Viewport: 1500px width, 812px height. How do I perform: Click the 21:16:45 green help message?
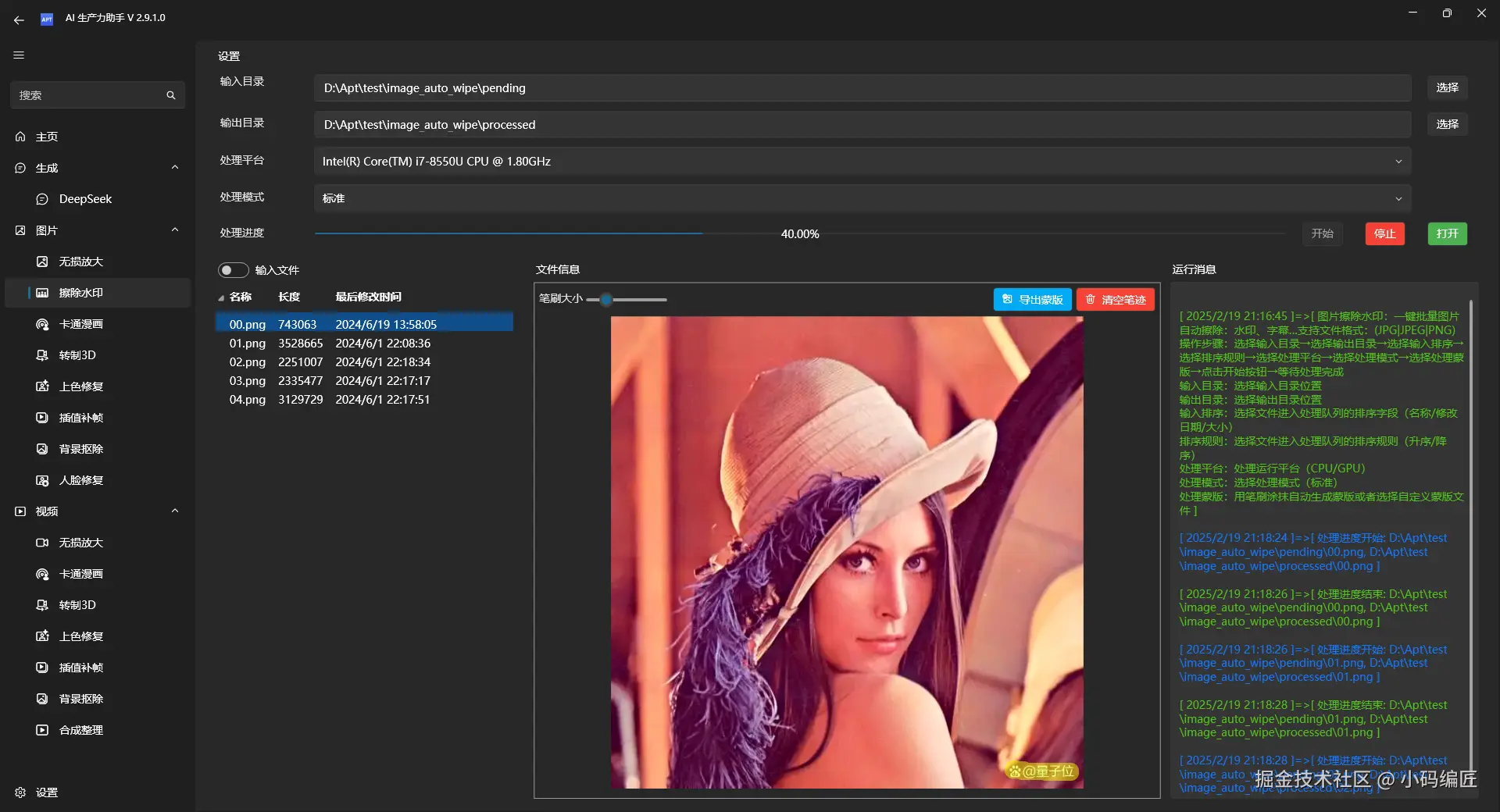point(1321,413)
